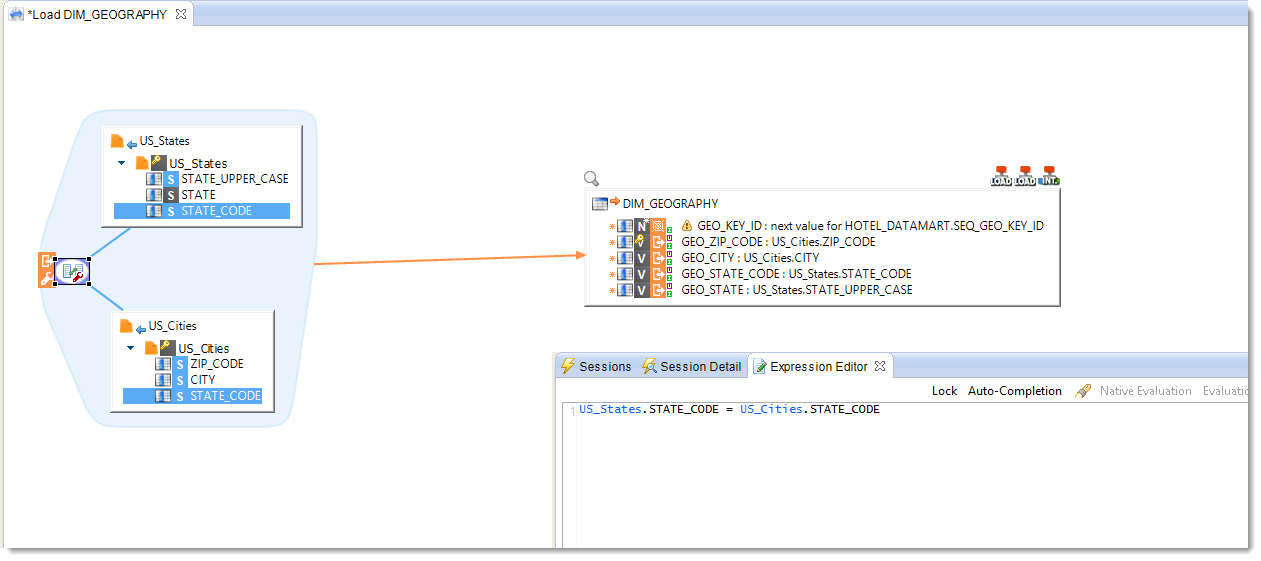Click the INT. template icon above DIM_GEOGRAPHY
The height and width of the screenshot is (561, 1261).
[x=1049, y=176]
